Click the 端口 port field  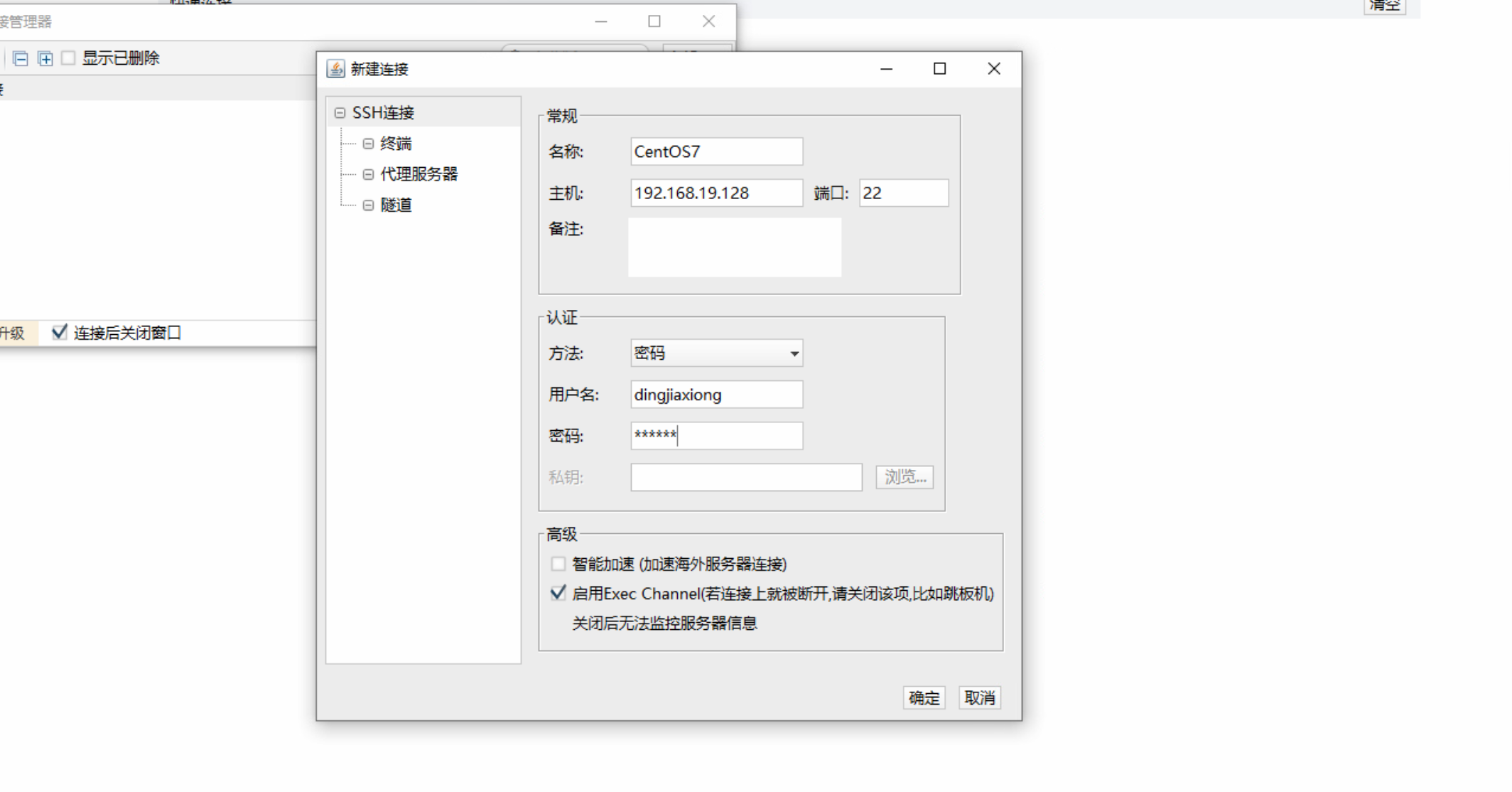903,193
